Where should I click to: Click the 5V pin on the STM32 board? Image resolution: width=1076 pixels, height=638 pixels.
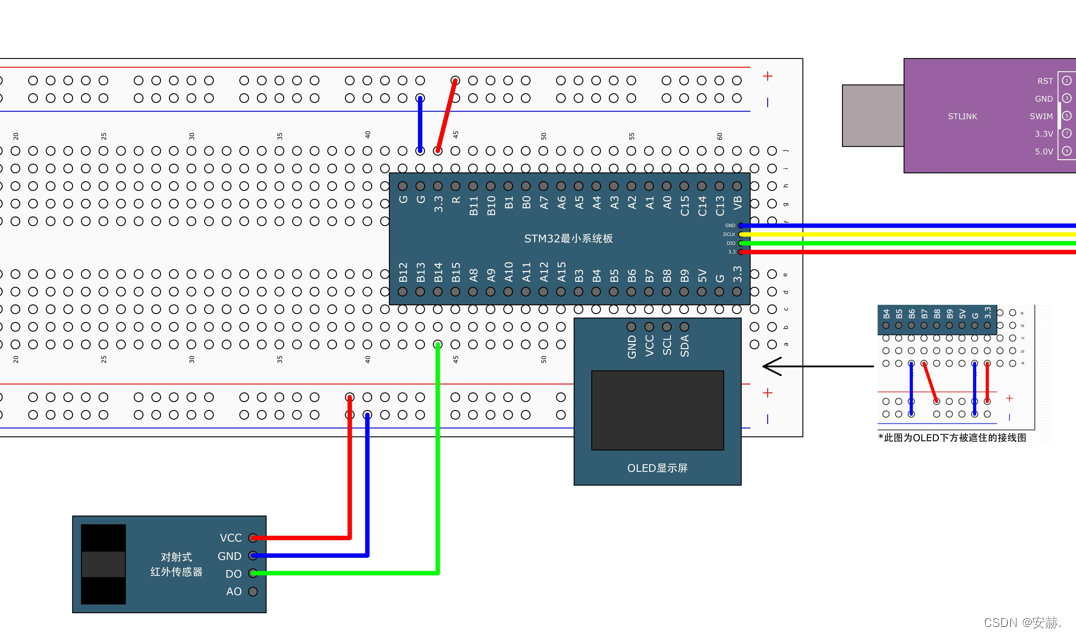tap(702, 290)
